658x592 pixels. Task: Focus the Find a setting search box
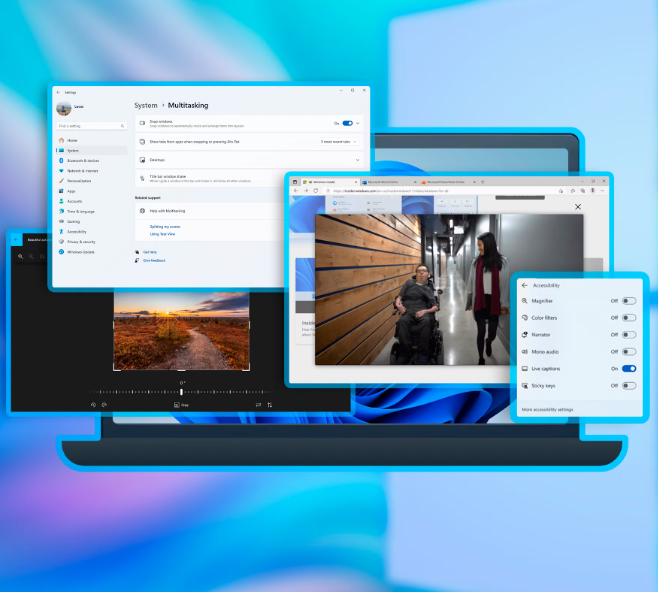[91, 126]
